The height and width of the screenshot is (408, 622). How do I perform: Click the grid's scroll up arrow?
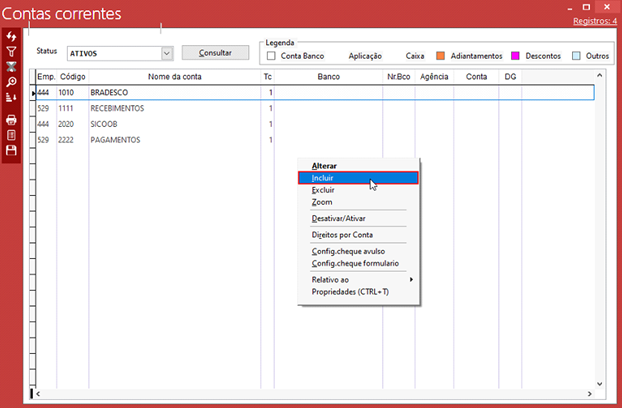click(x=600, y=75)
